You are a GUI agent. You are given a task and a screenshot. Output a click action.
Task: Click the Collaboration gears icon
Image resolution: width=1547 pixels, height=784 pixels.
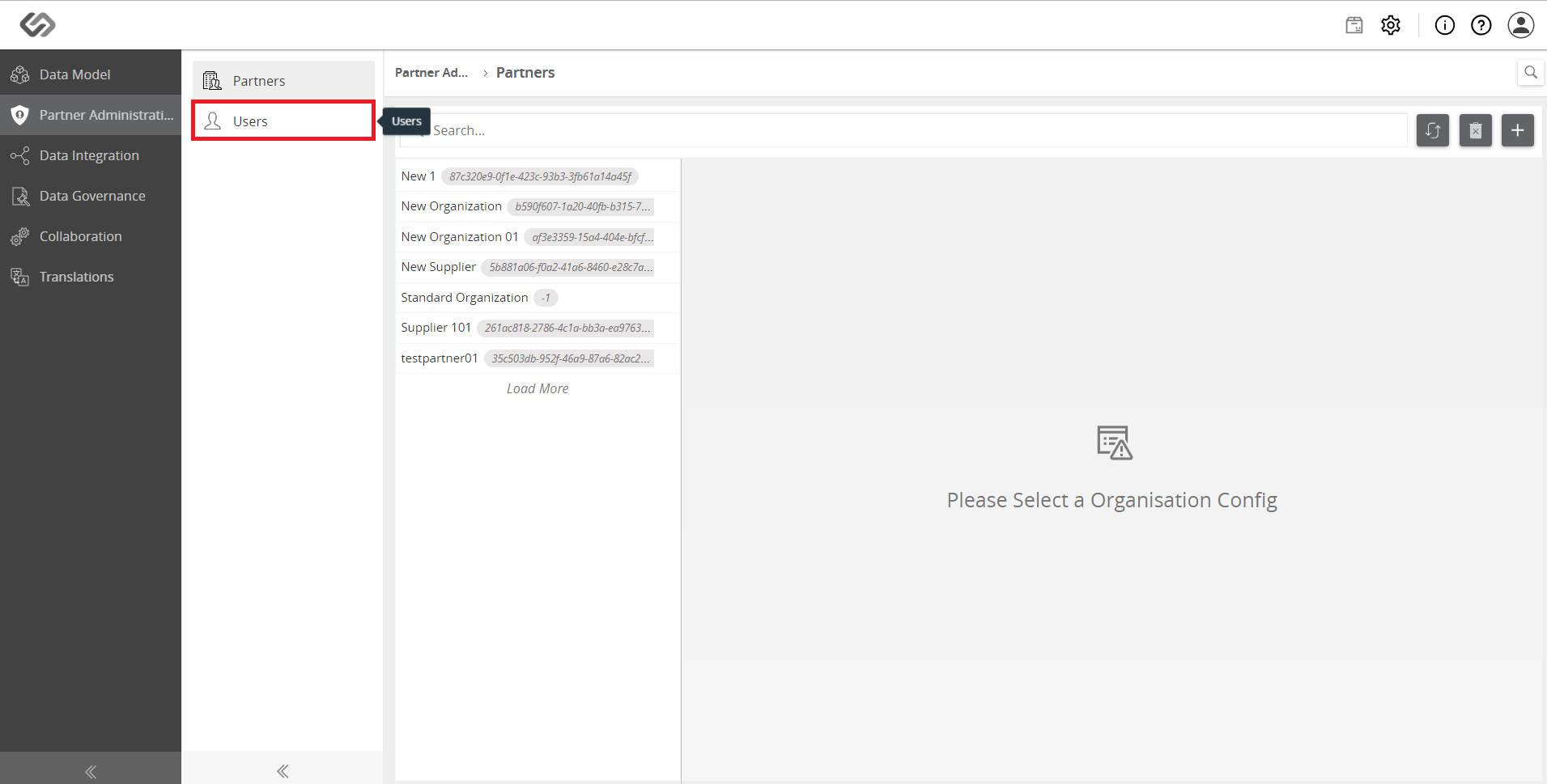point(20,236)
